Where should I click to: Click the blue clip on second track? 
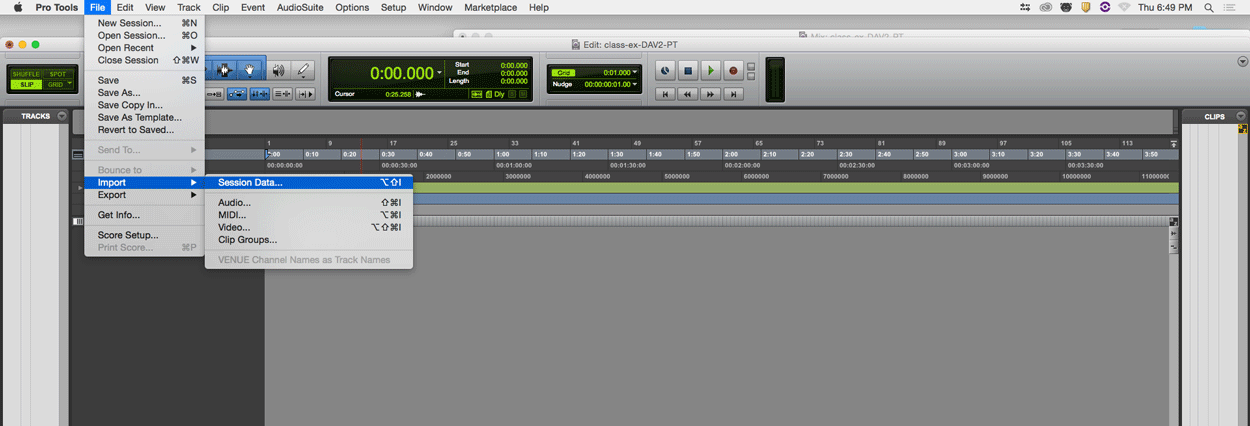[x=796, y=199]
